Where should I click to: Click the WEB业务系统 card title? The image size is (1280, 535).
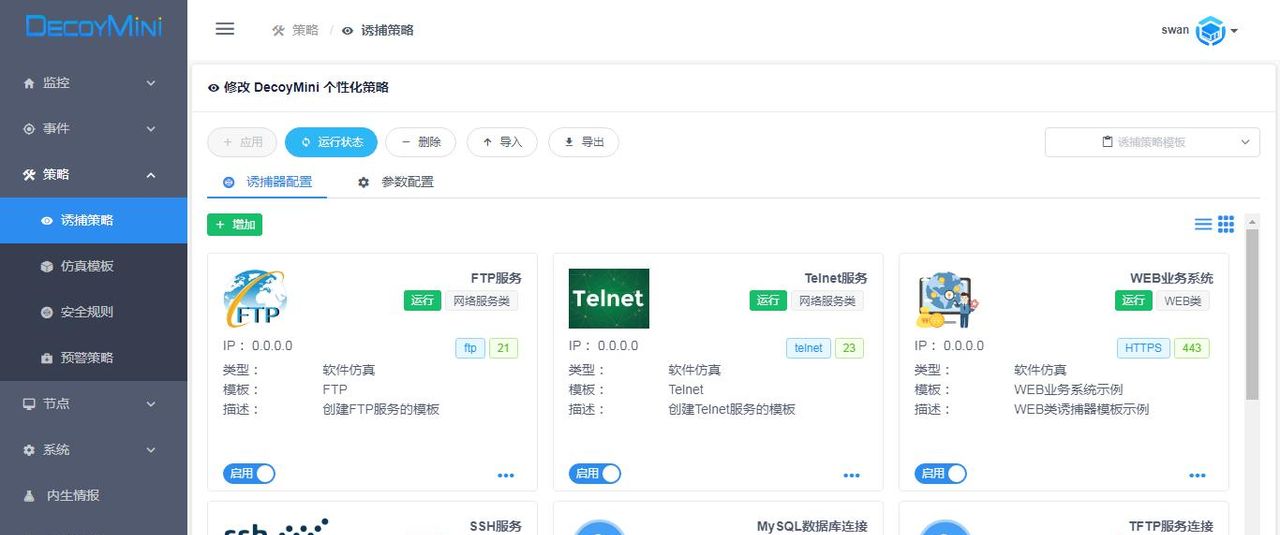click(x=1172, y=278)
